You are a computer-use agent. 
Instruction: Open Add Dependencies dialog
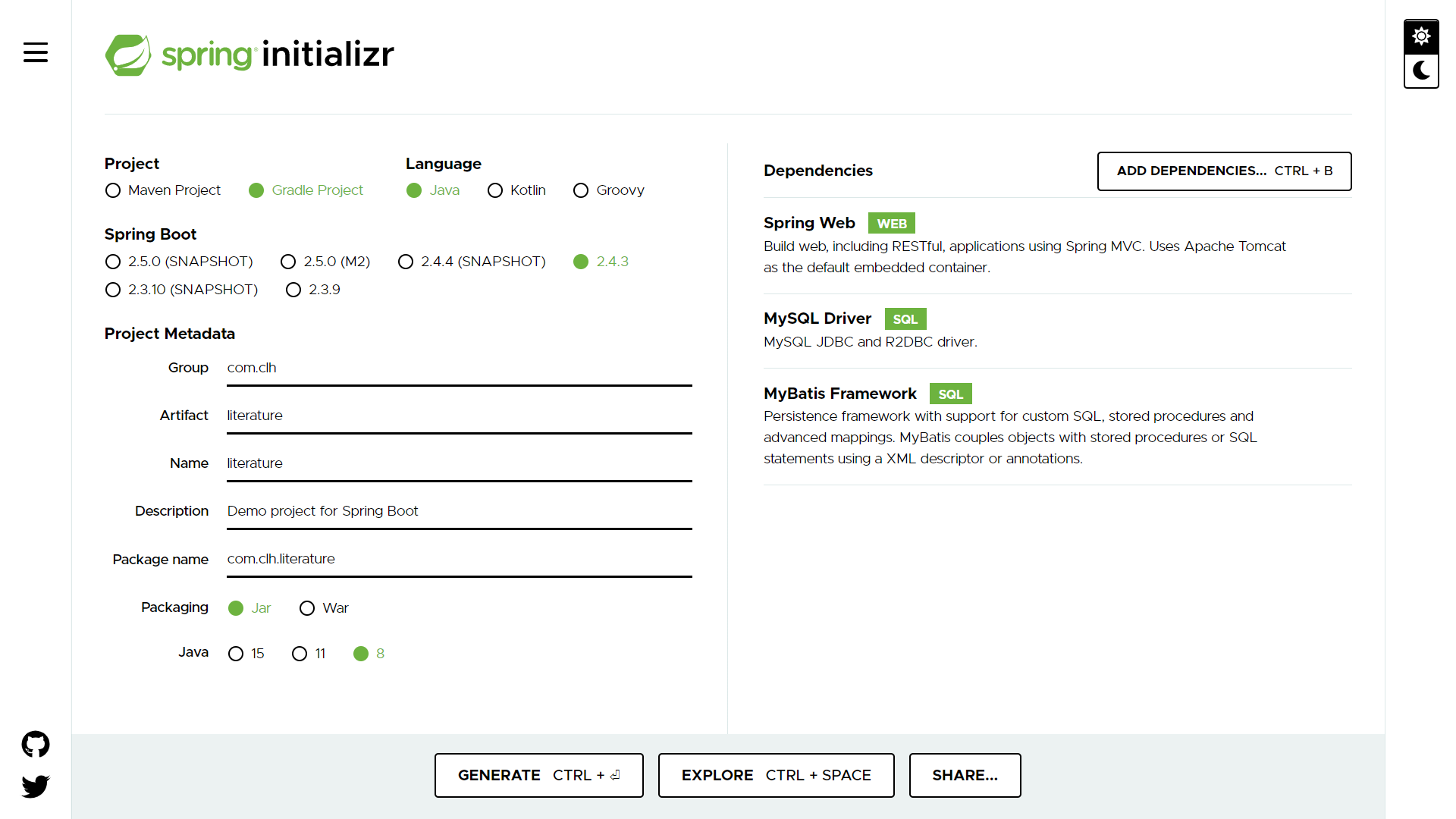(x=1224, y=171)
